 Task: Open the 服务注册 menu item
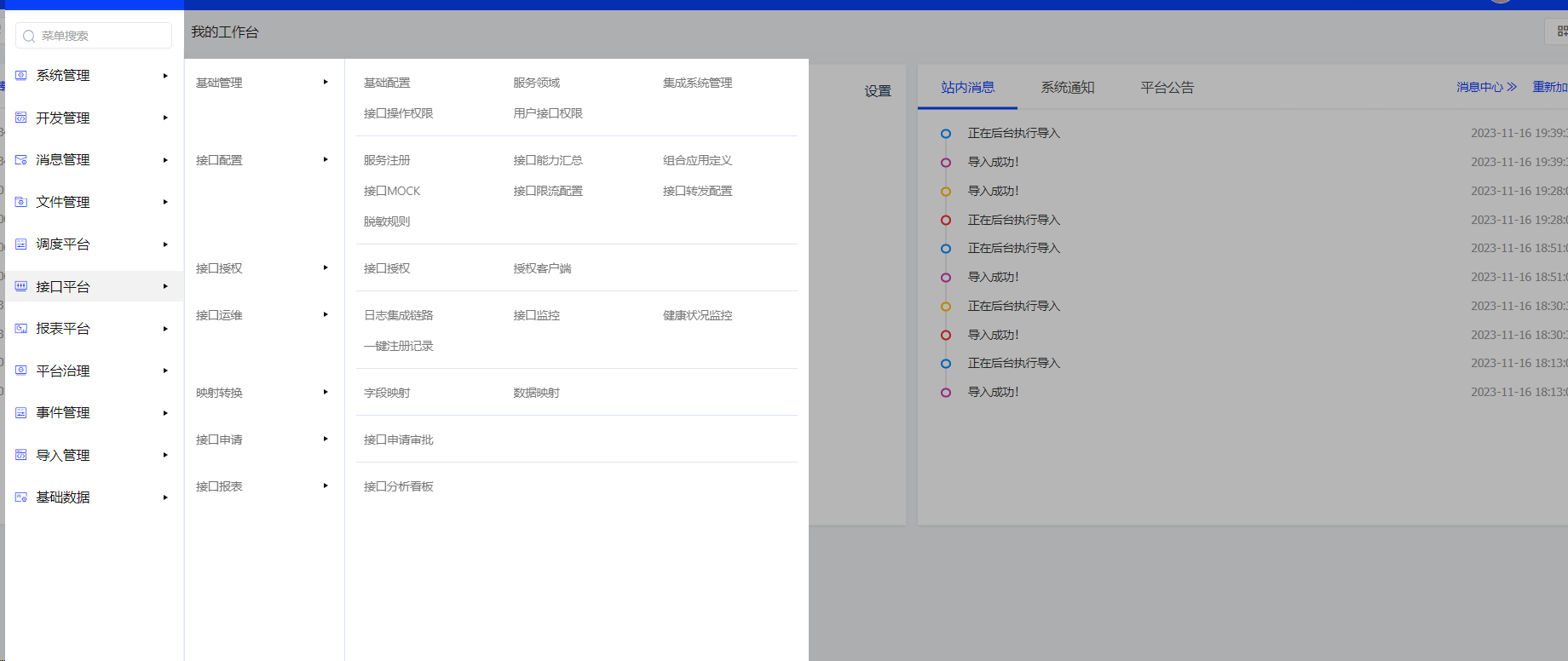click(x=387, y=160)
